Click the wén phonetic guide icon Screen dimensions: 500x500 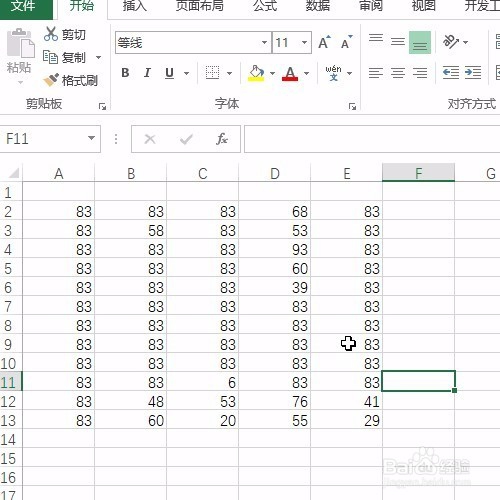tap(333, 73)
